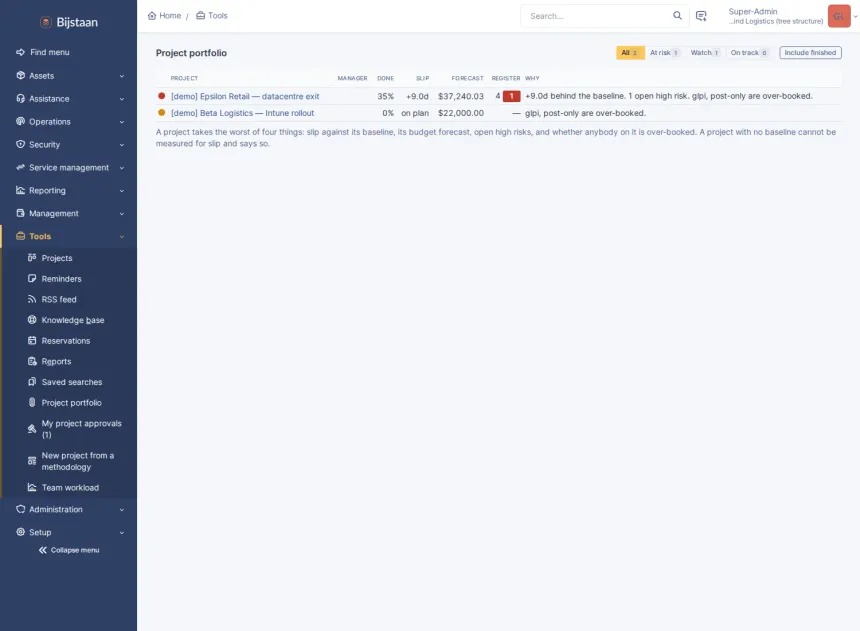860x631 pixels.
Task: Select the Watch filter tab
Action: [x=705, y=53]
